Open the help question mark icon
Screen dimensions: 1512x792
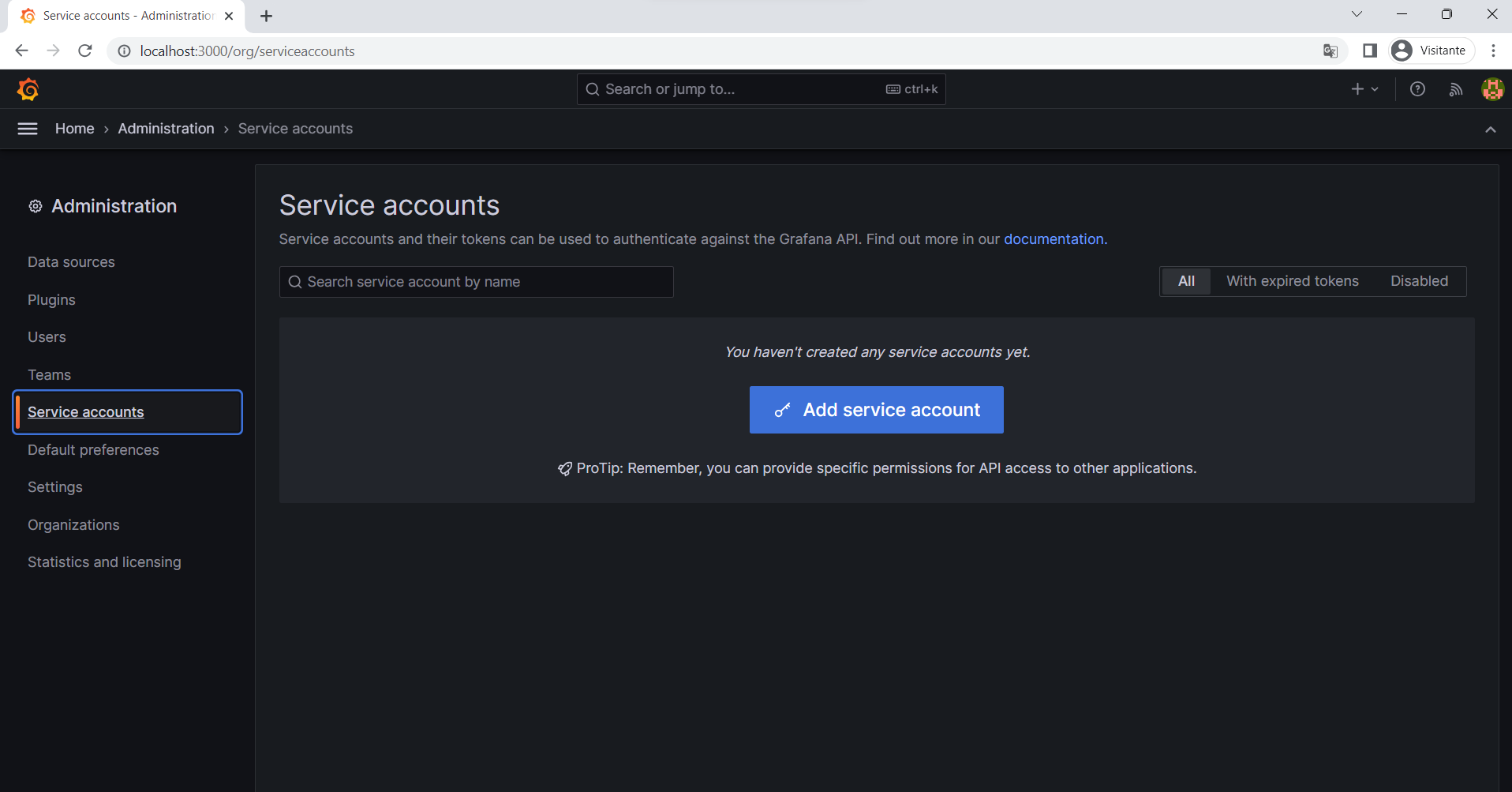click(x=1417, y=89)
